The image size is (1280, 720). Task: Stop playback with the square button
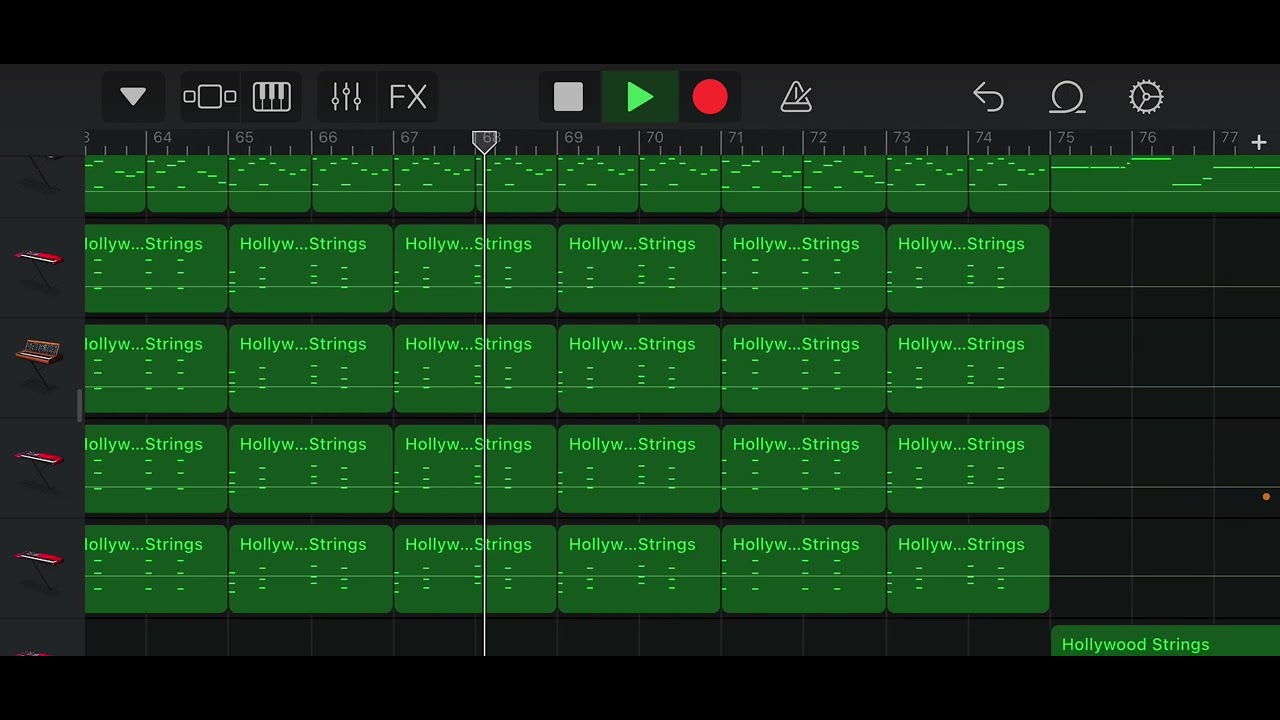click(x=568, y=97)
